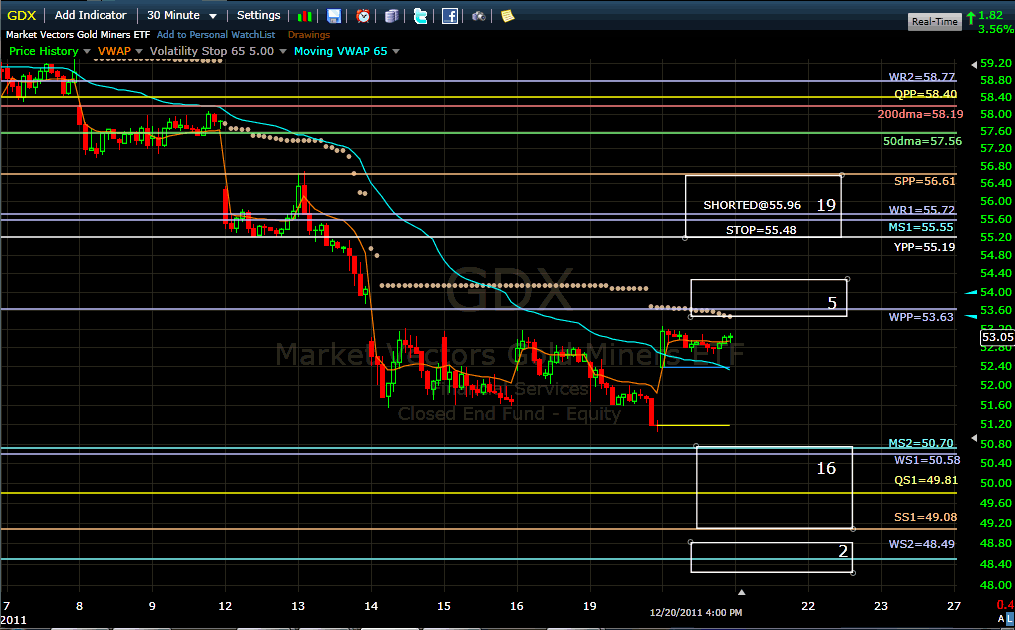
Task: Select the QPP=58.40 label
Action: 925,94
